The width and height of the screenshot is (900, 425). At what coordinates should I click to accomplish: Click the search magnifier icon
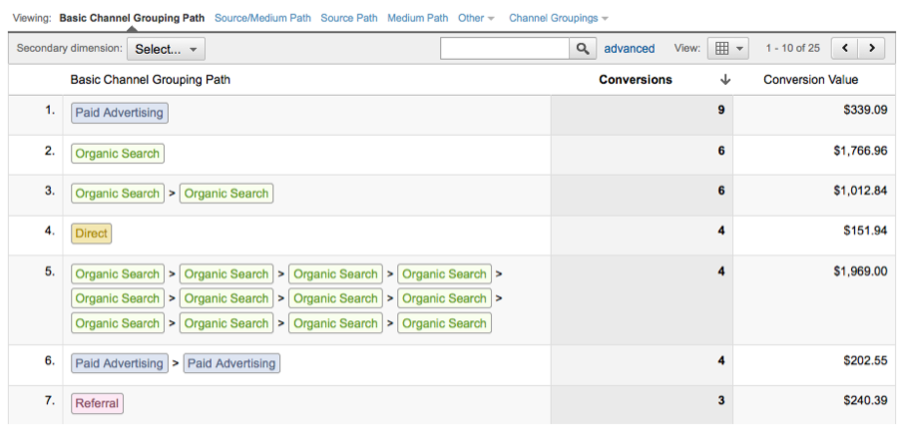(580, 48)
